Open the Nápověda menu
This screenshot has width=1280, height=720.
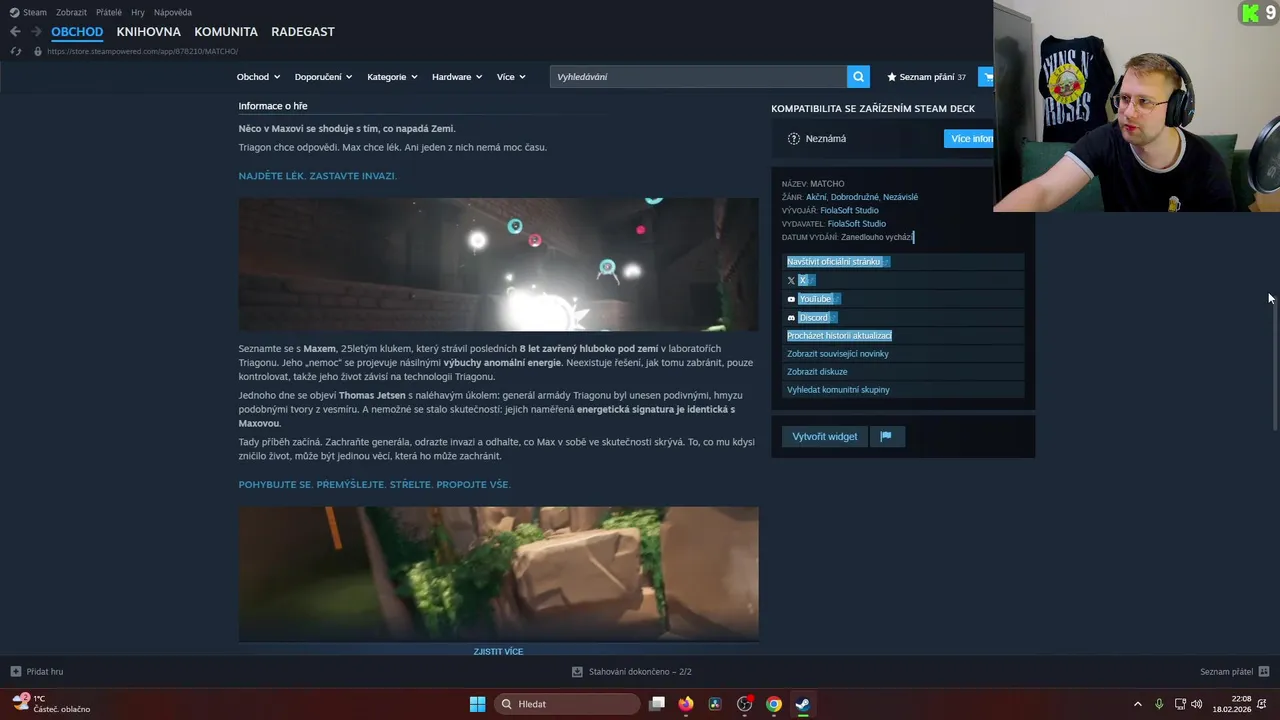coord(173,12)
